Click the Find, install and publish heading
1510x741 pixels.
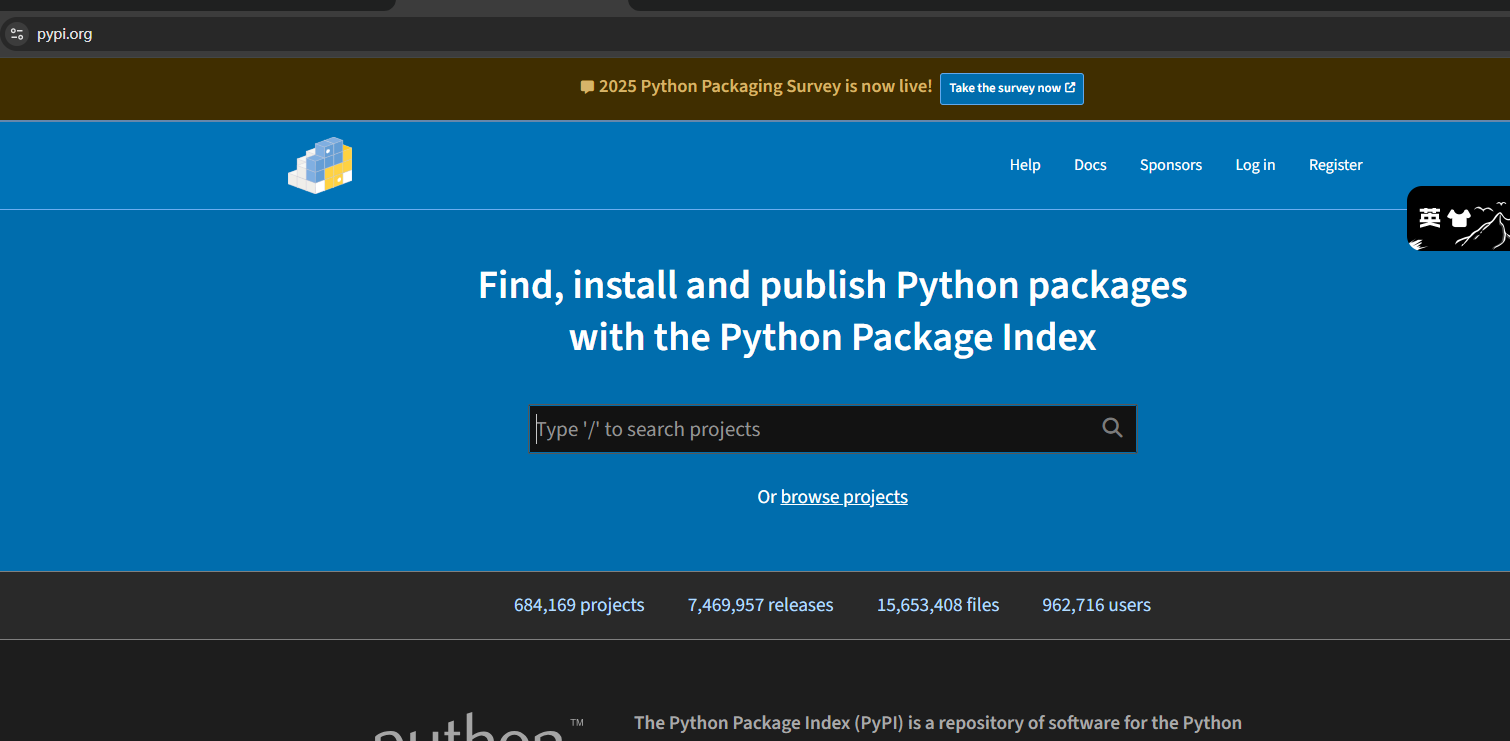833,311
